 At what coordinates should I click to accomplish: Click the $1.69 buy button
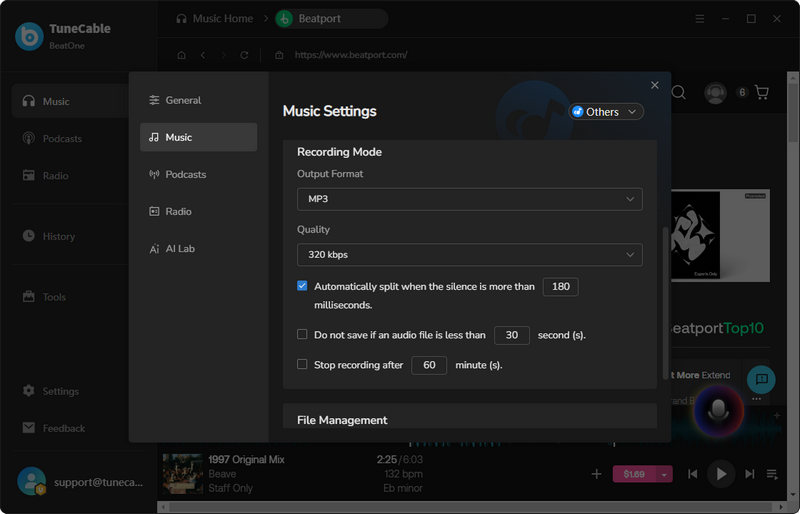(634, 474)
